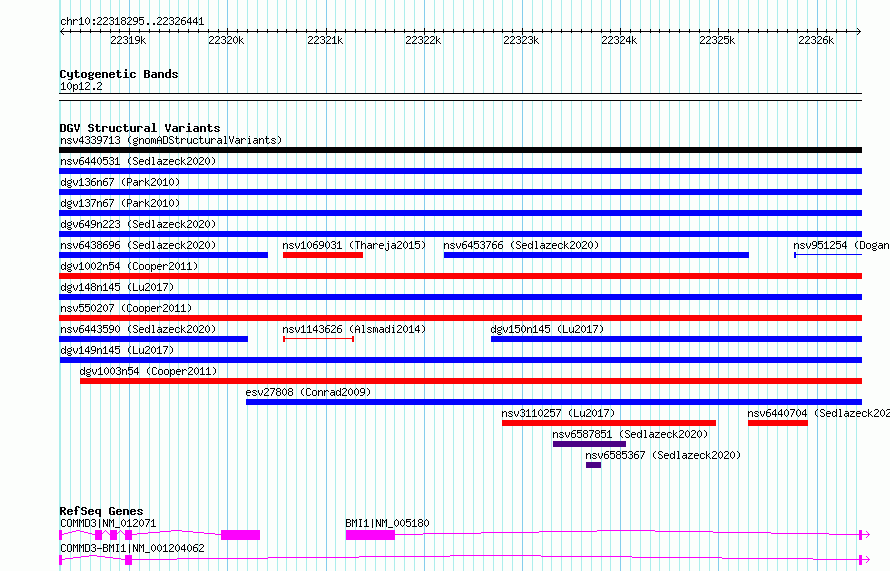Image resolution: width=890 pixels, height=571 pixels.
Task: Click the BMI1|NM_005180 gene label
Action: [x=387, y=523]
